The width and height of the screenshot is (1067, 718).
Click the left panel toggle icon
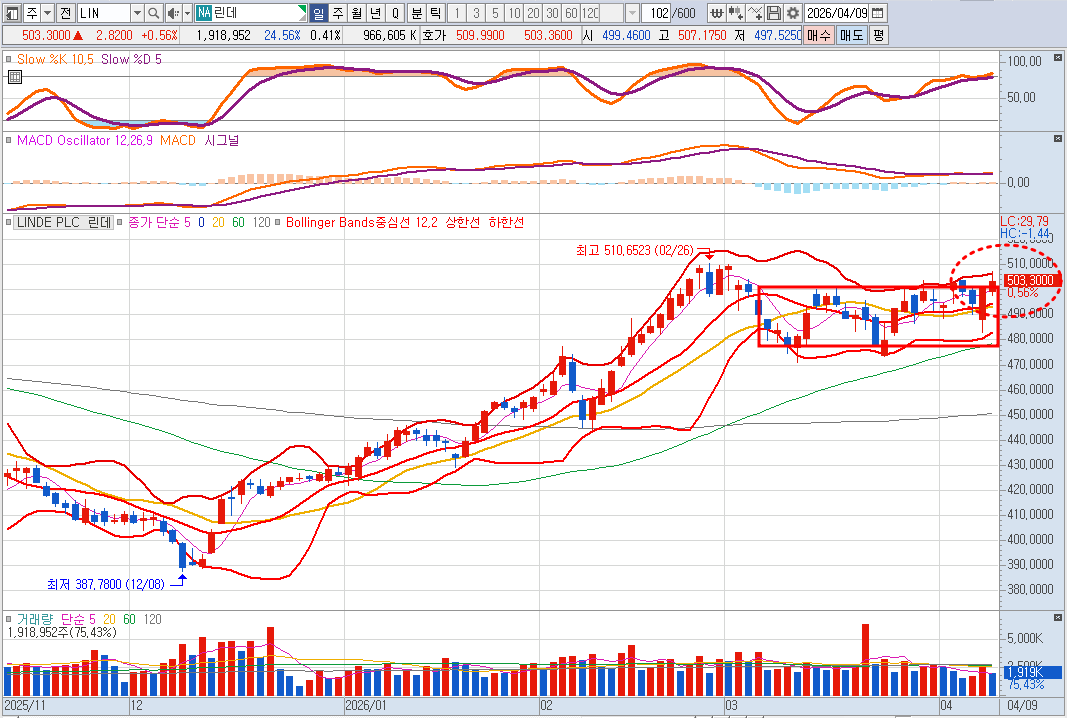point(11,13)
